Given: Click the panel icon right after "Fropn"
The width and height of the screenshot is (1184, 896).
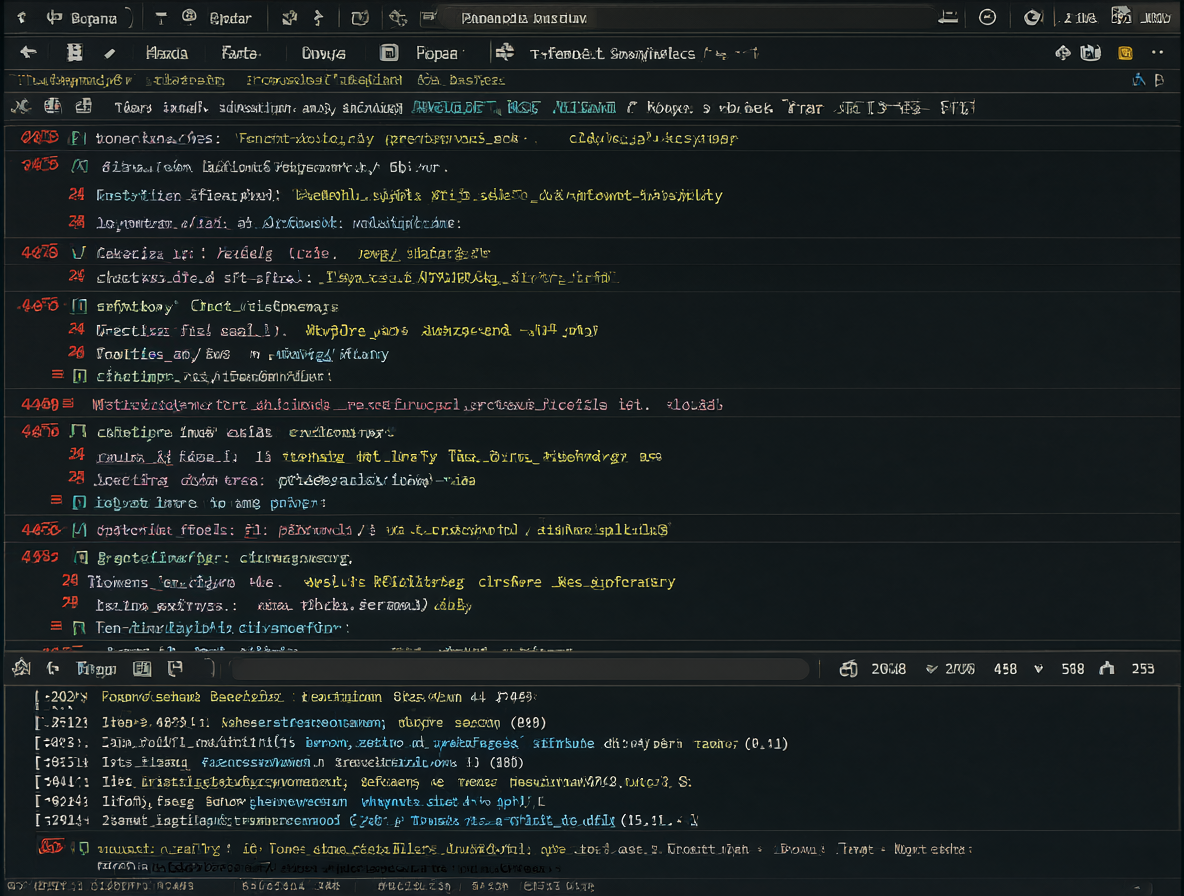Looking at the screenshot, I should (x=142, y=669).
